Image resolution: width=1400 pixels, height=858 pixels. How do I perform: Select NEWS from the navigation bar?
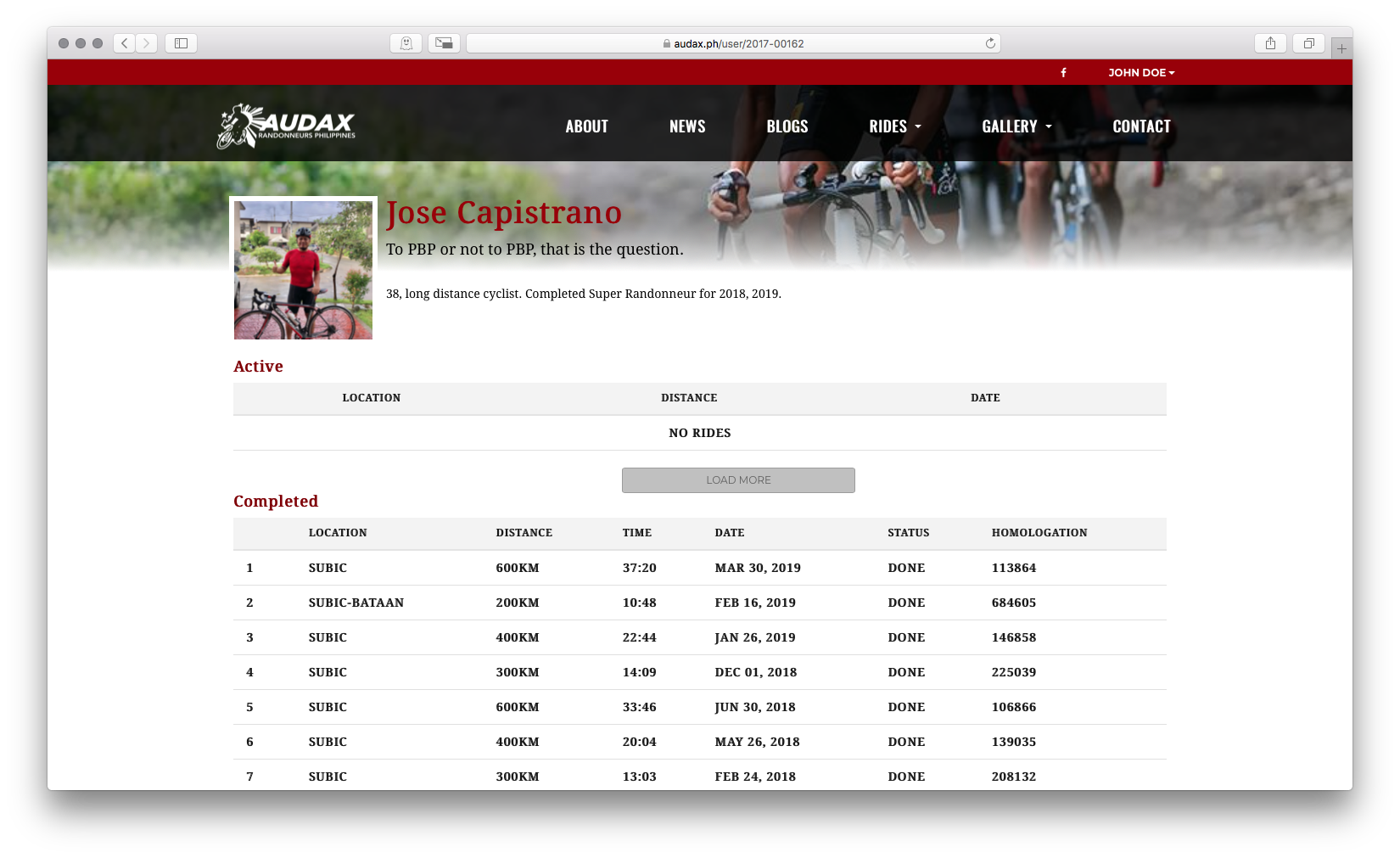coord(687,126)
